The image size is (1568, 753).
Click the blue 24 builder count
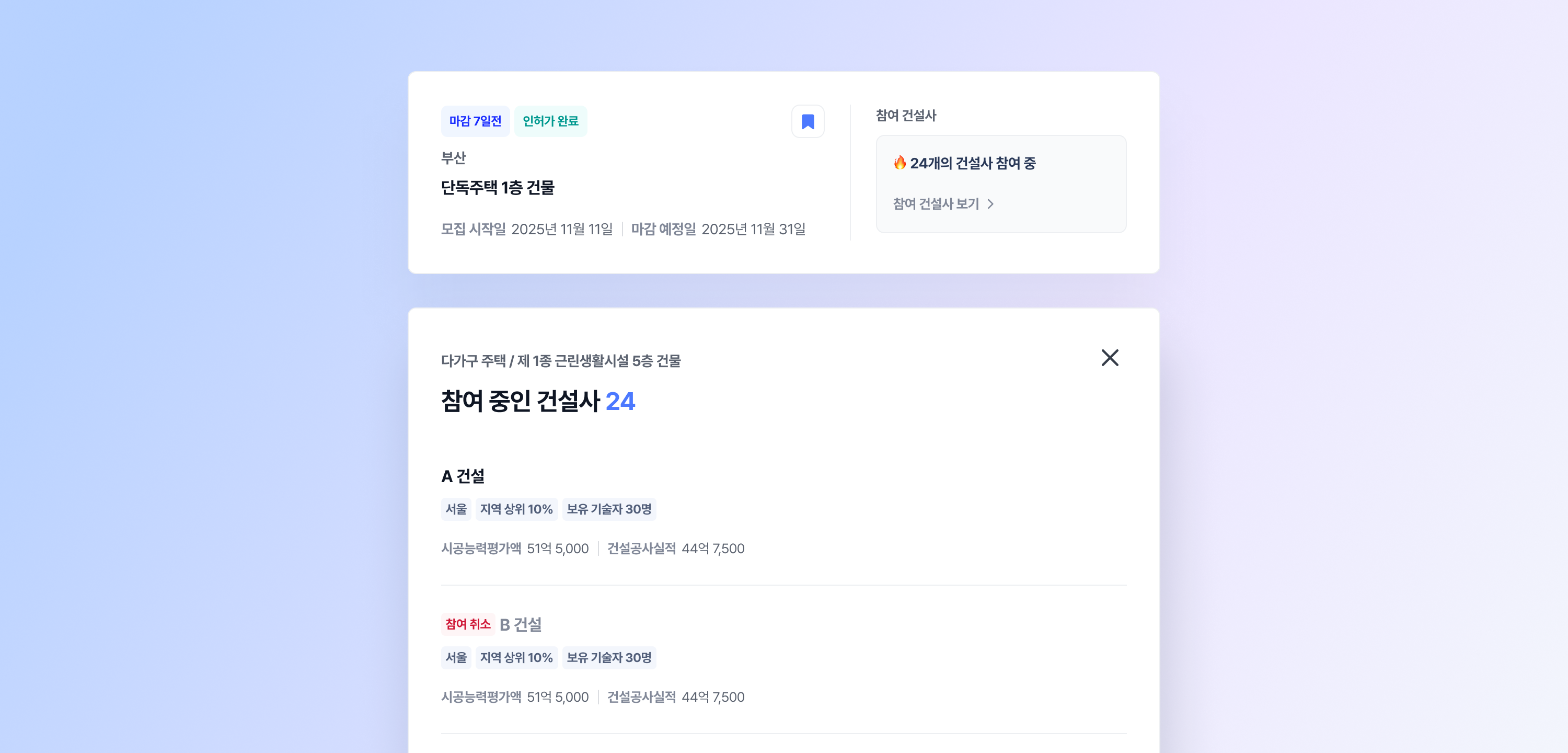pyautogui.click(x=620, y=402)
